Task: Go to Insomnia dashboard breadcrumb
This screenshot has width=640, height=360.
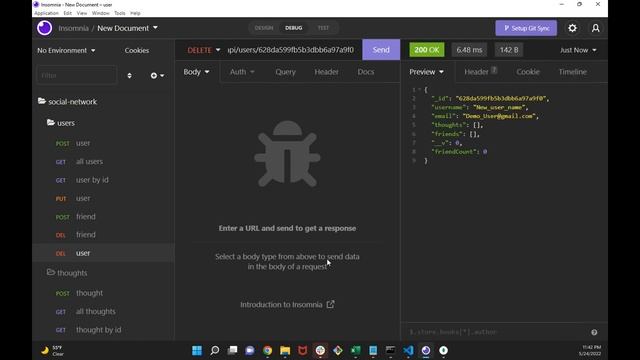Action: coord(73,28)
